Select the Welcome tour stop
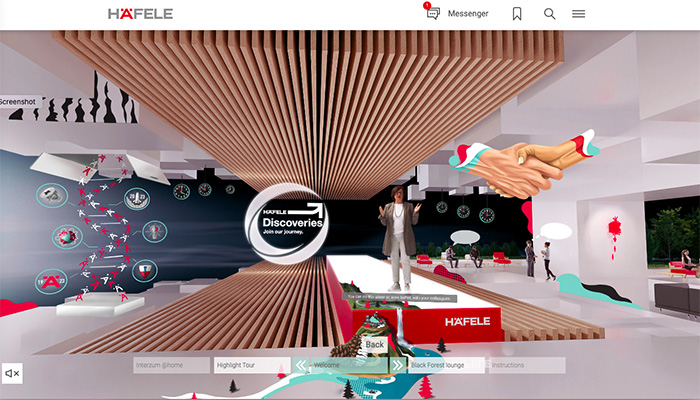Screen dimensions: 700x400 349,365
